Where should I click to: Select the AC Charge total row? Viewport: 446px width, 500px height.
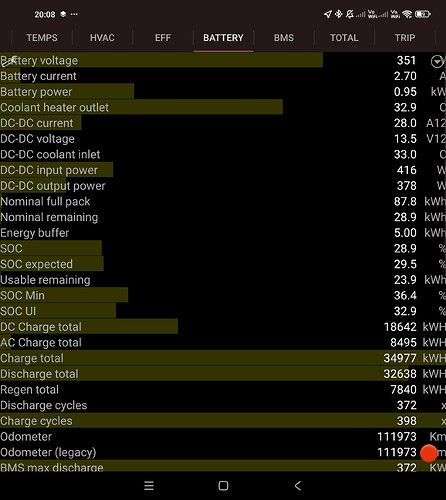223,343
